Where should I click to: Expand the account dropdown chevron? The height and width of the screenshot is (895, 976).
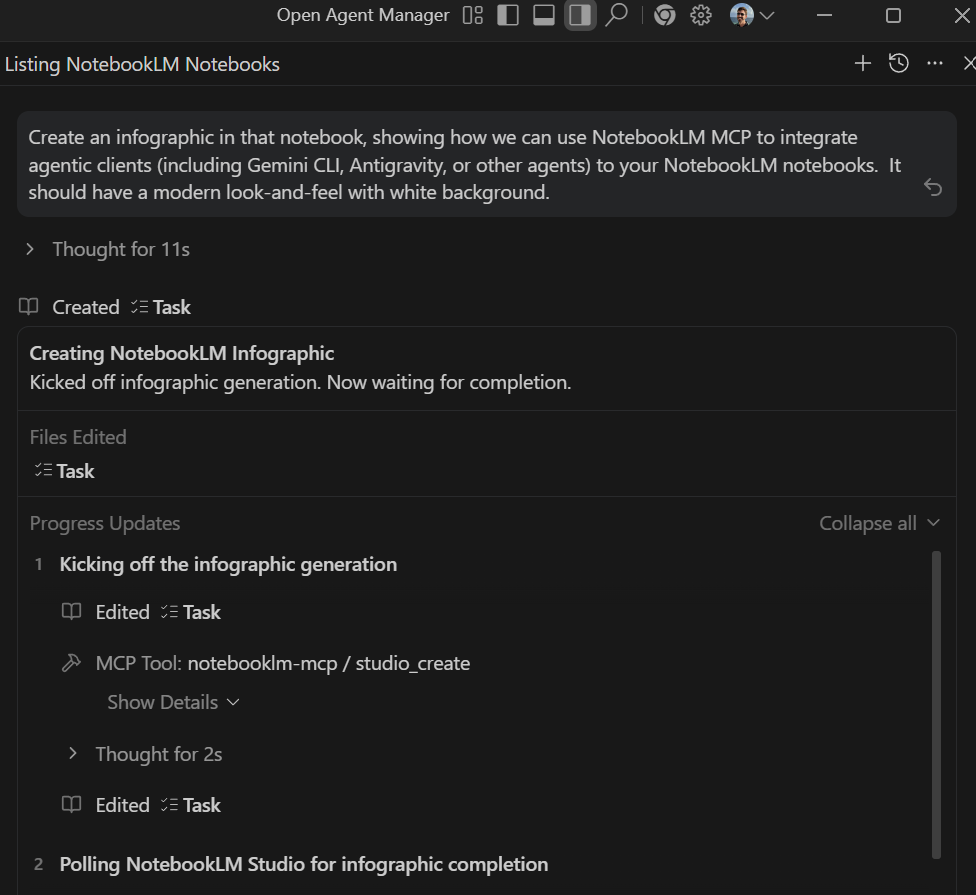click(767, 16)
